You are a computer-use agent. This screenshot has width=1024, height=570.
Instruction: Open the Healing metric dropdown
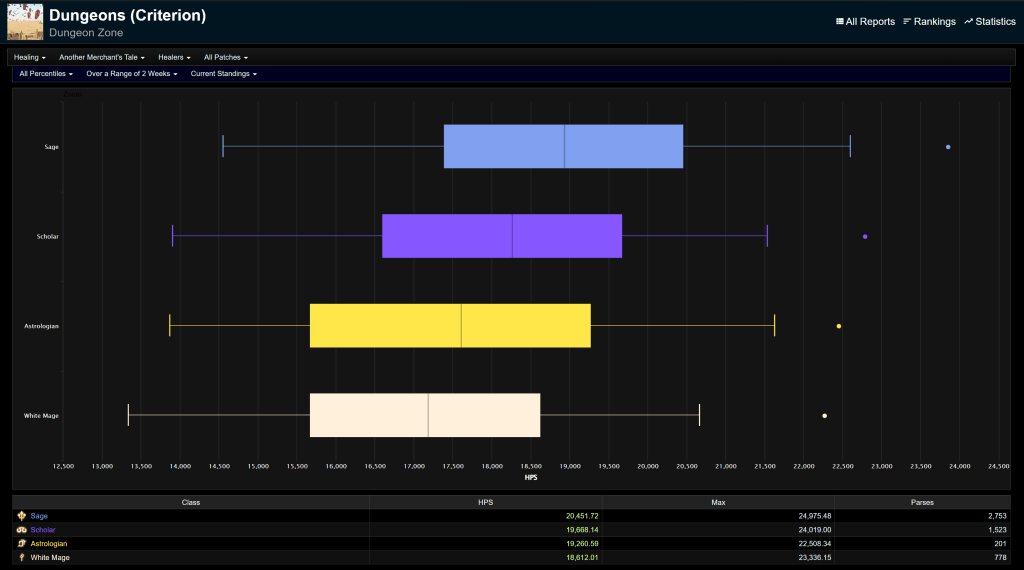[x=30, y=57]
